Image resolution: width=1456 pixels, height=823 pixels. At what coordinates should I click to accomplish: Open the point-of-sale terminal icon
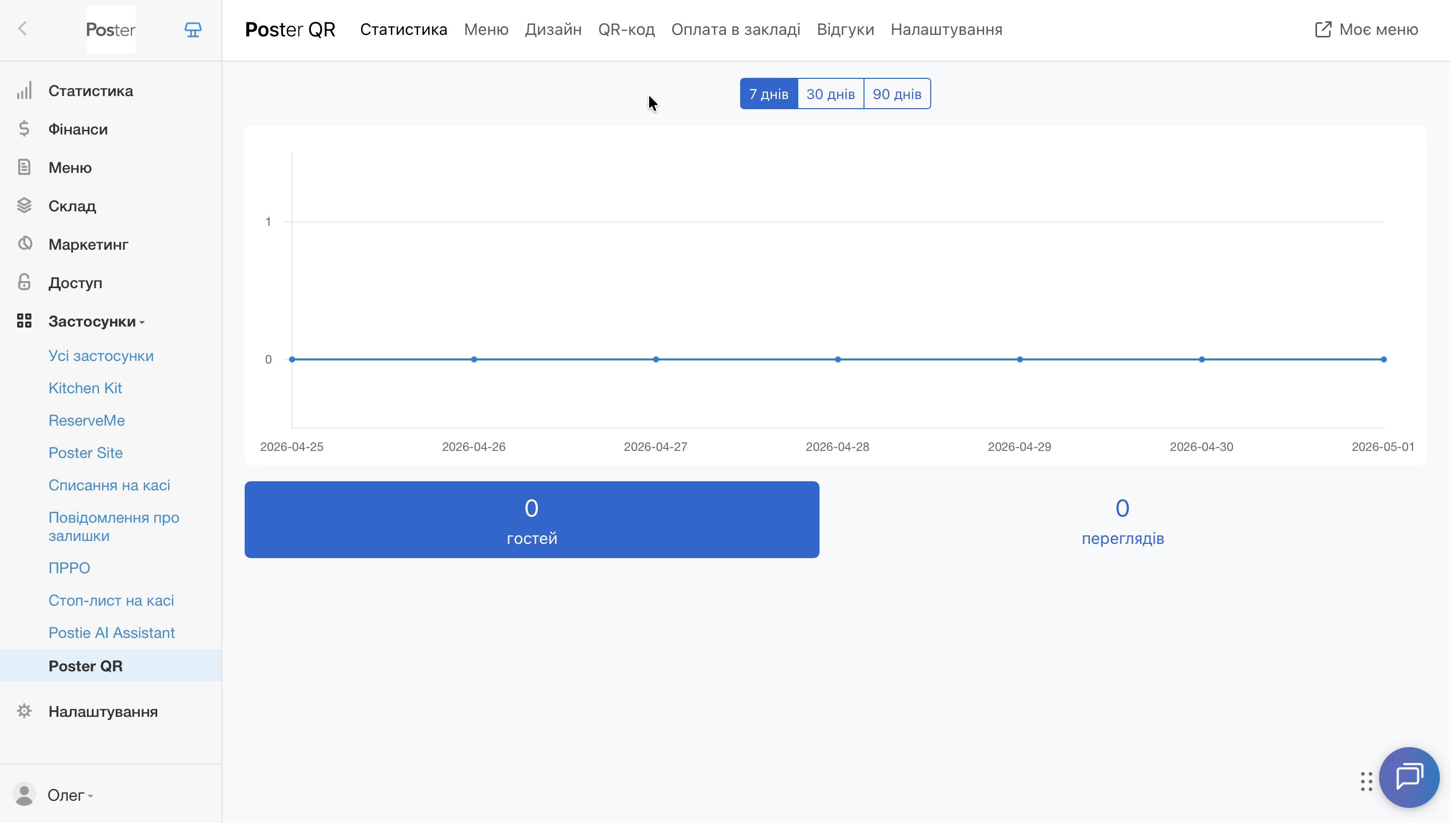tap(193, 29)
